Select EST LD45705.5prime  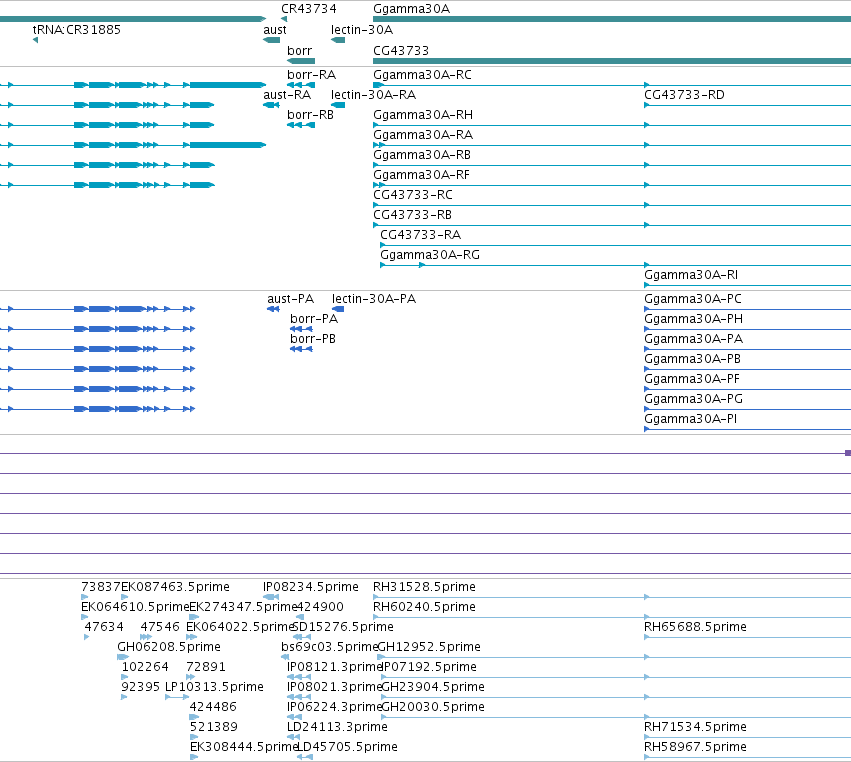347,747
